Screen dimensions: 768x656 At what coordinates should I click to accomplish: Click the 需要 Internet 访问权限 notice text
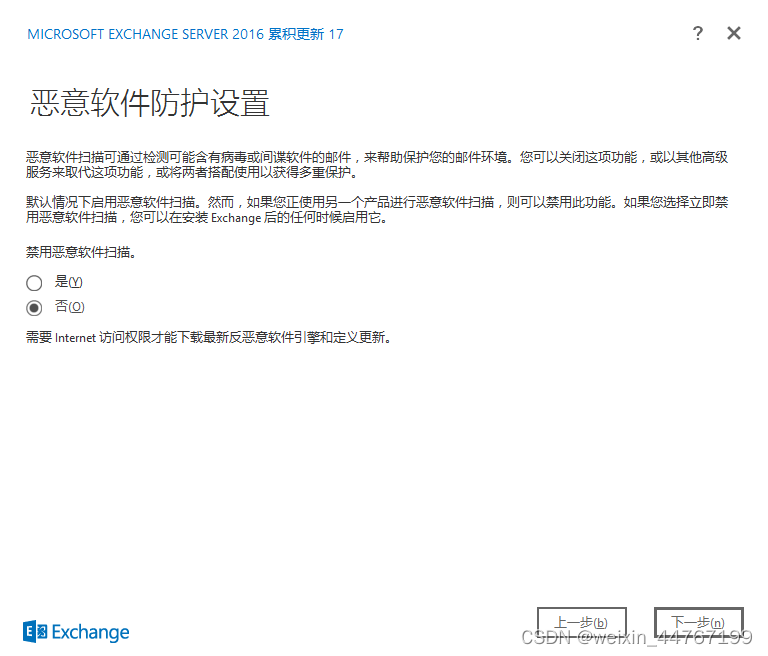coord(208,338)
